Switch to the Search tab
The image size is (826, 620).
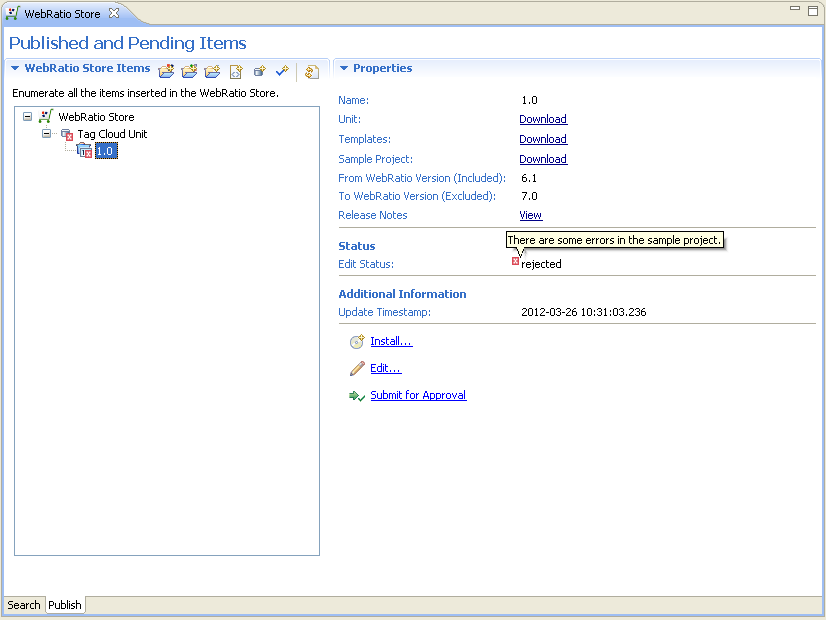[24, 605]
